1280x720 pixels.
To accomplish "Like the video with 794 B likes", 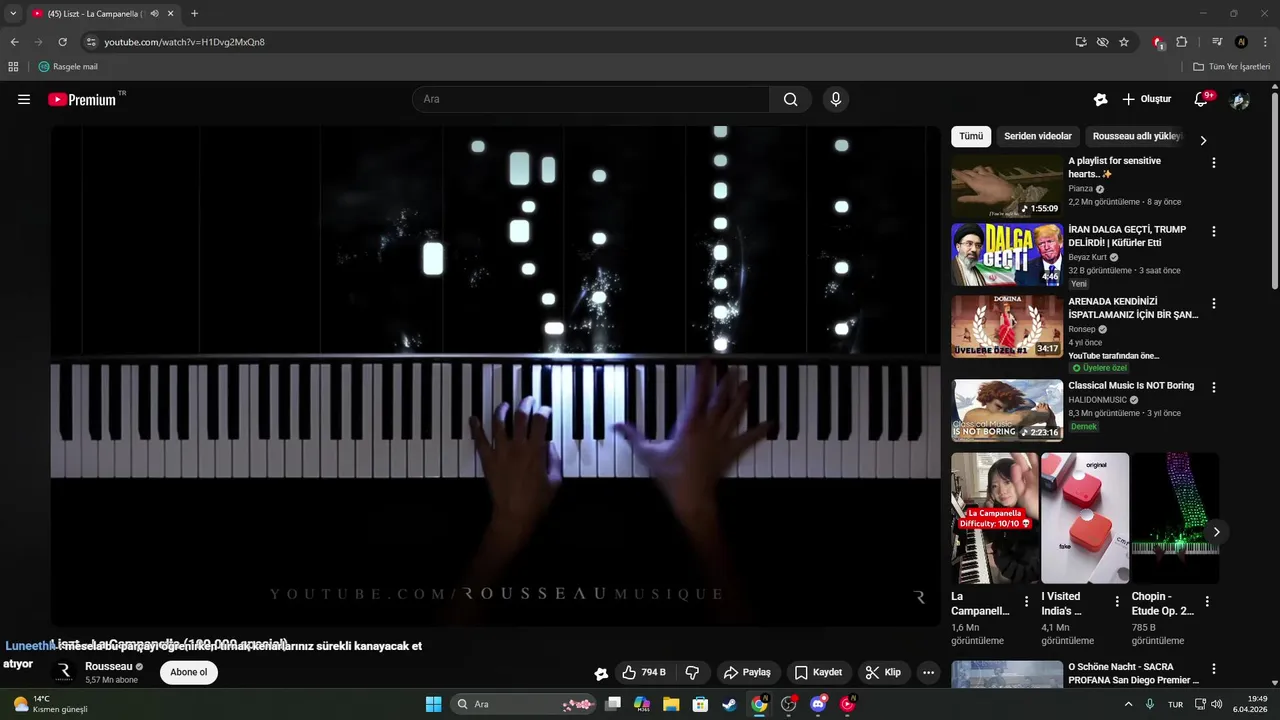I will [x=643, y=672].
